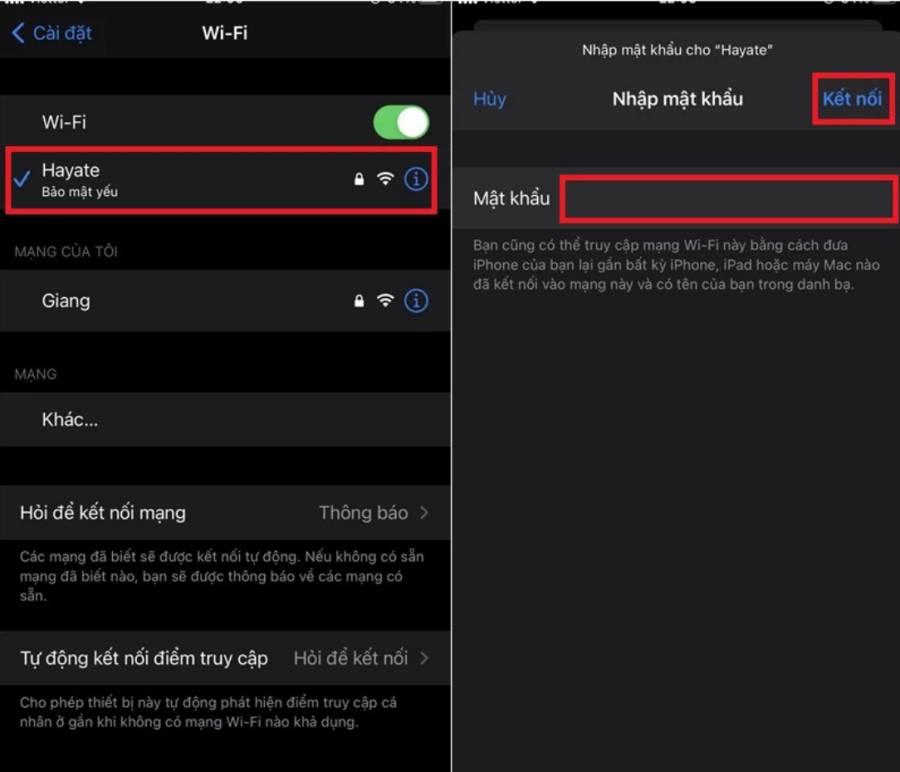
Task: Go back to Cài đặt
Action: pyautogui.click(x=62, y=33)
